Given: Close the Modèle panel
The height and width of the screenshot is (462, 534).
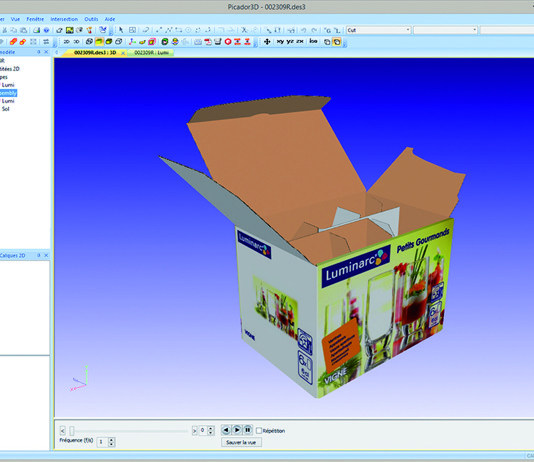Looking at the screenshot, I should point(46,52).
